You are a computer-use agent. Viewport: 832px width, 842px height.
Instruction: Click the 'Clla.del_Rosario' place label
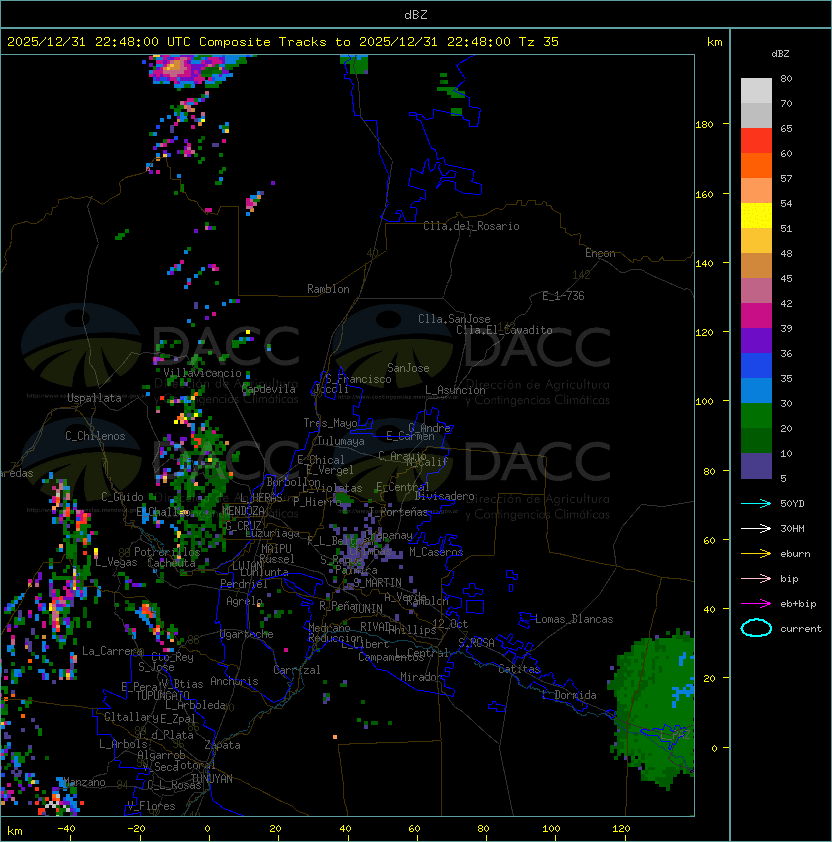pos(471,226)
